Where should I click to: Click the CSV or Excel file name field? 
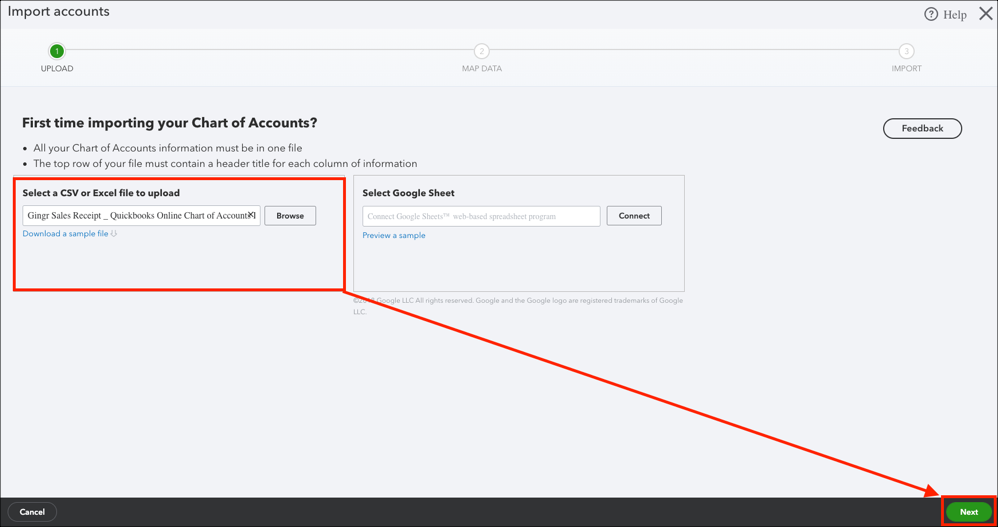click(x=141, y=216)
